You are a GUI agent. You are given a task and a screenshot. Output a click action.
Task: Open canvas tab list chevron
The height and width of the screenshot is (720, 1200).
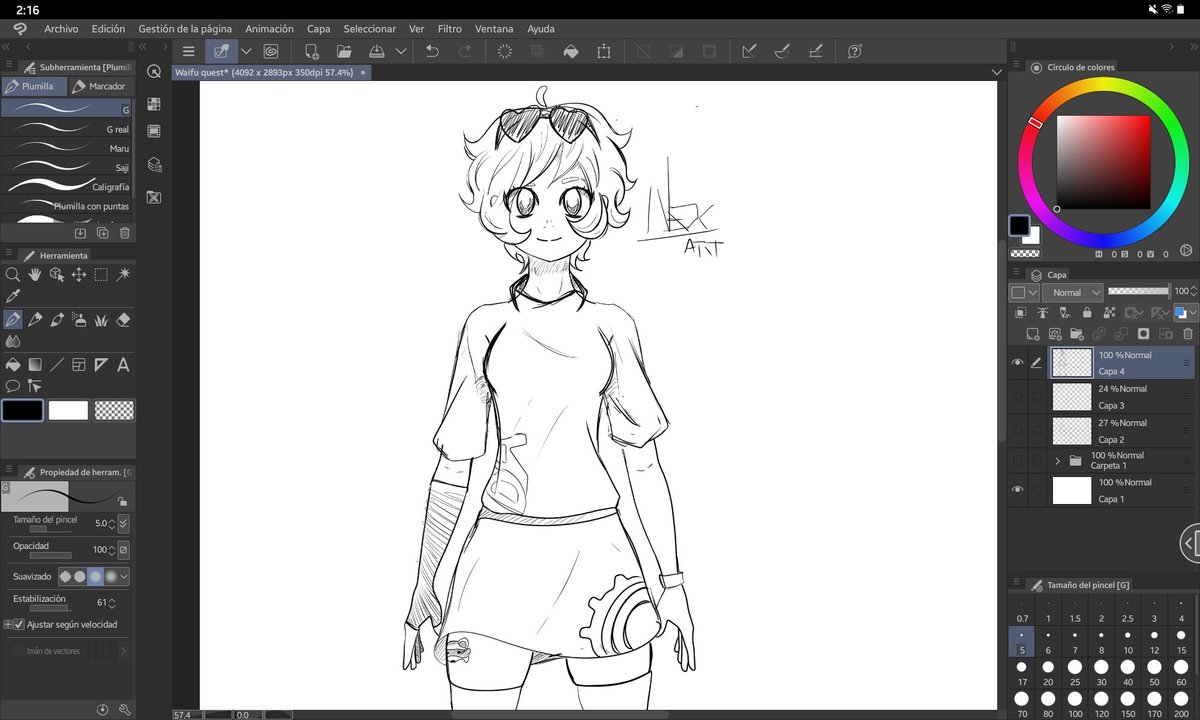(996, 73)
